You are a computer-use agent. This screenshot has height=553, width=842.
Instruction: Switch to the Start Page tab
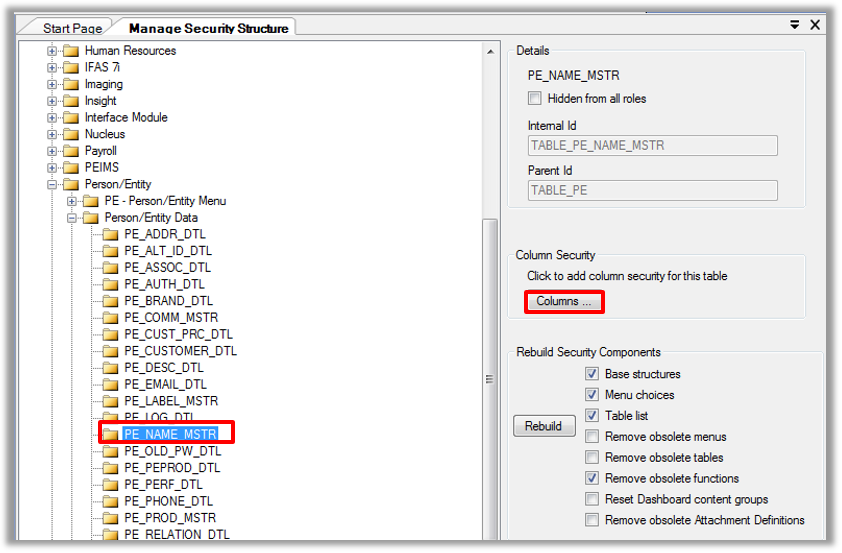point(72,28)
